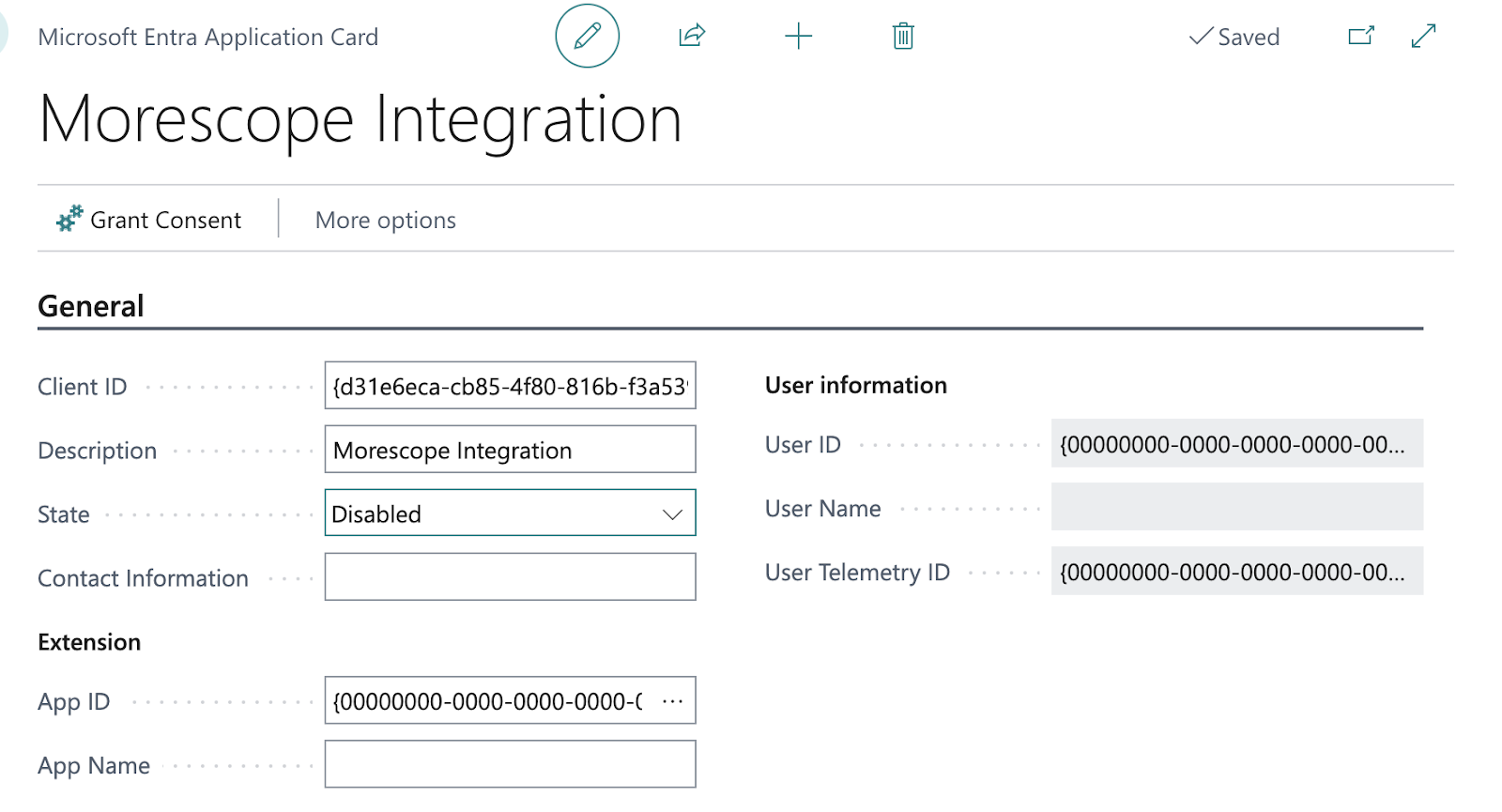Viewport: 1502px width, 812px height.
Task: Click the trash delete icon
Action: click(903, 37)
